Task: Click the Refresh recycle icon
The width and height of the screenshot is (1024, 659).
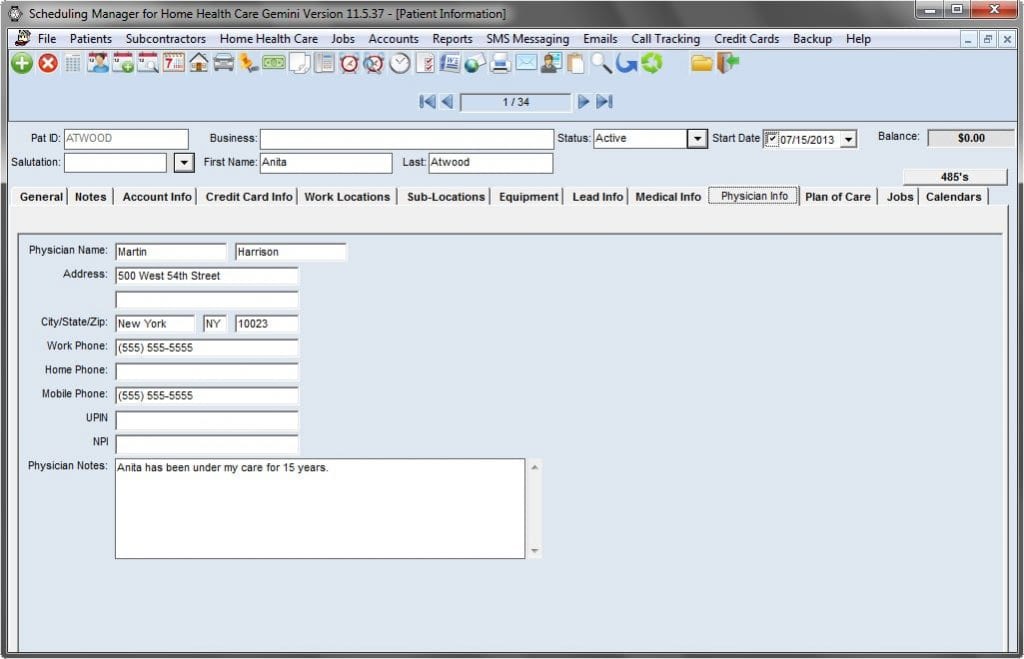Action: click(x=651, y=64)
